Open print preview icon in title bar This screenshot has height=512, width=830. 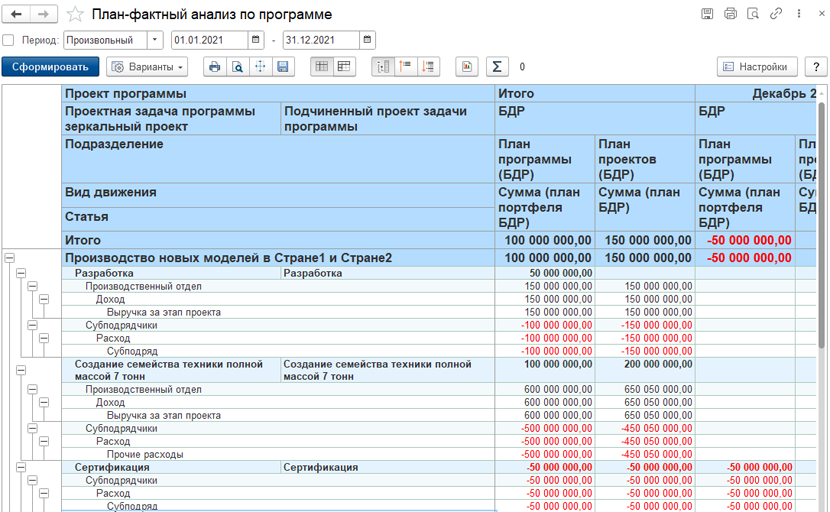coord(753,14)
